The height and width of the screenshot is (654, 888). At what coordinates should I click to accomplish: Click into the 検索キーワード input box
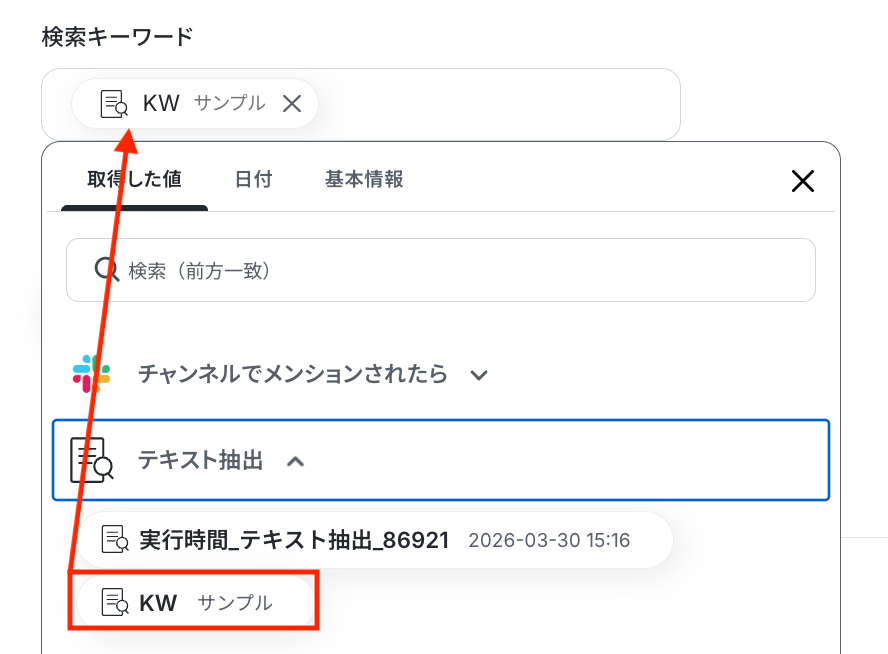point(500,104)
